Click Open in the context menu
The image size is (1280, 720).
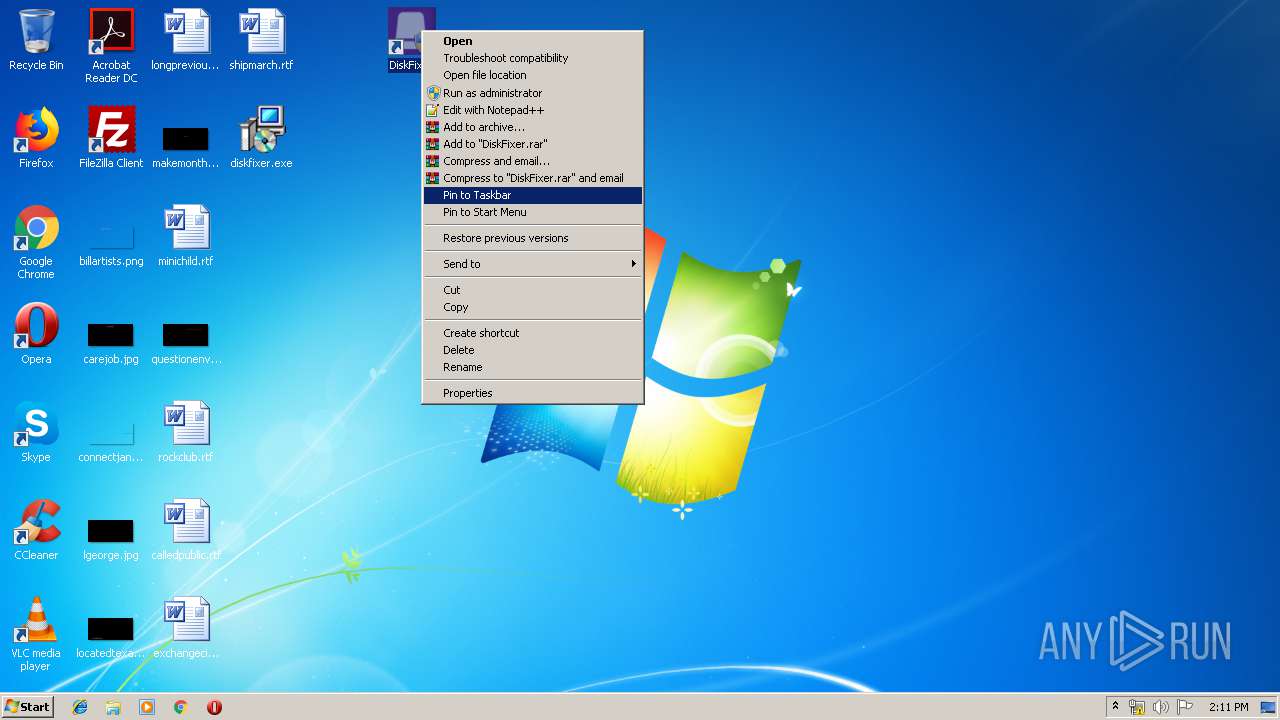533,41
